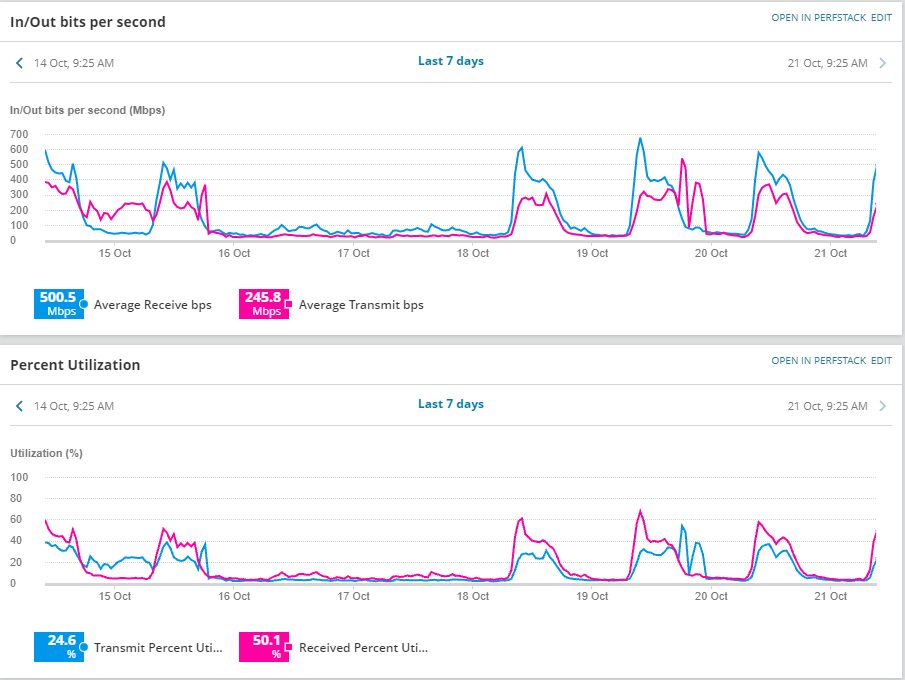Click the 500.5 Mbps blue legend swatch
Viewport: 905px width, 680px height.
click(59, 304)
